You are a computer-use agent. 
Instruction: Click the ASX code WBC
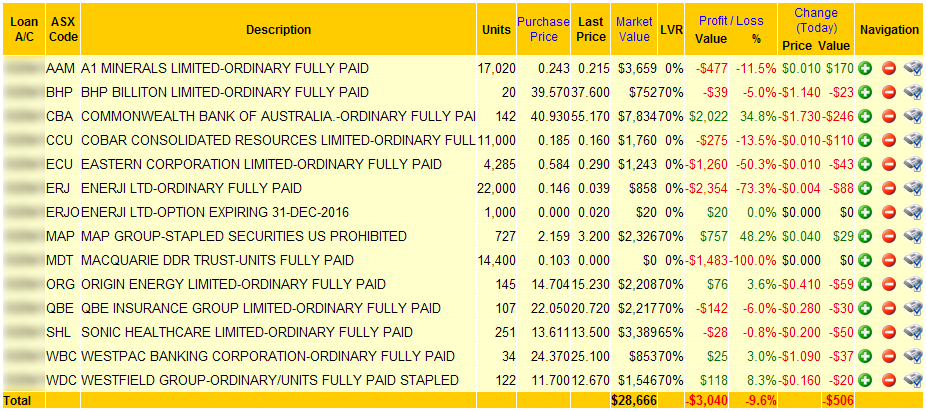click(60, 356)
